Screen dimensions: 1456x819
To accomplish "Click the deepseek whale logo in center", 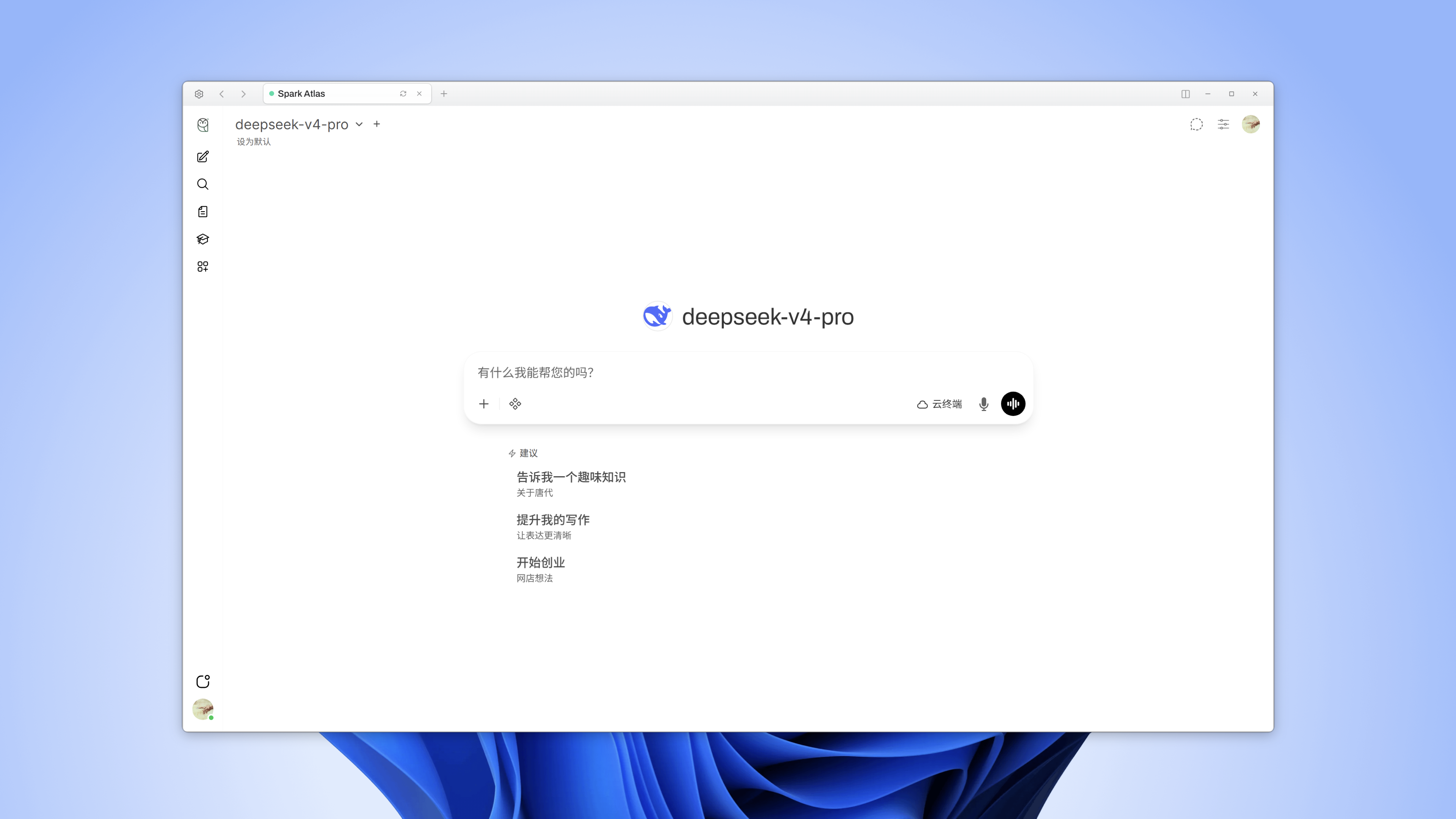I will [x=657, y=316].
